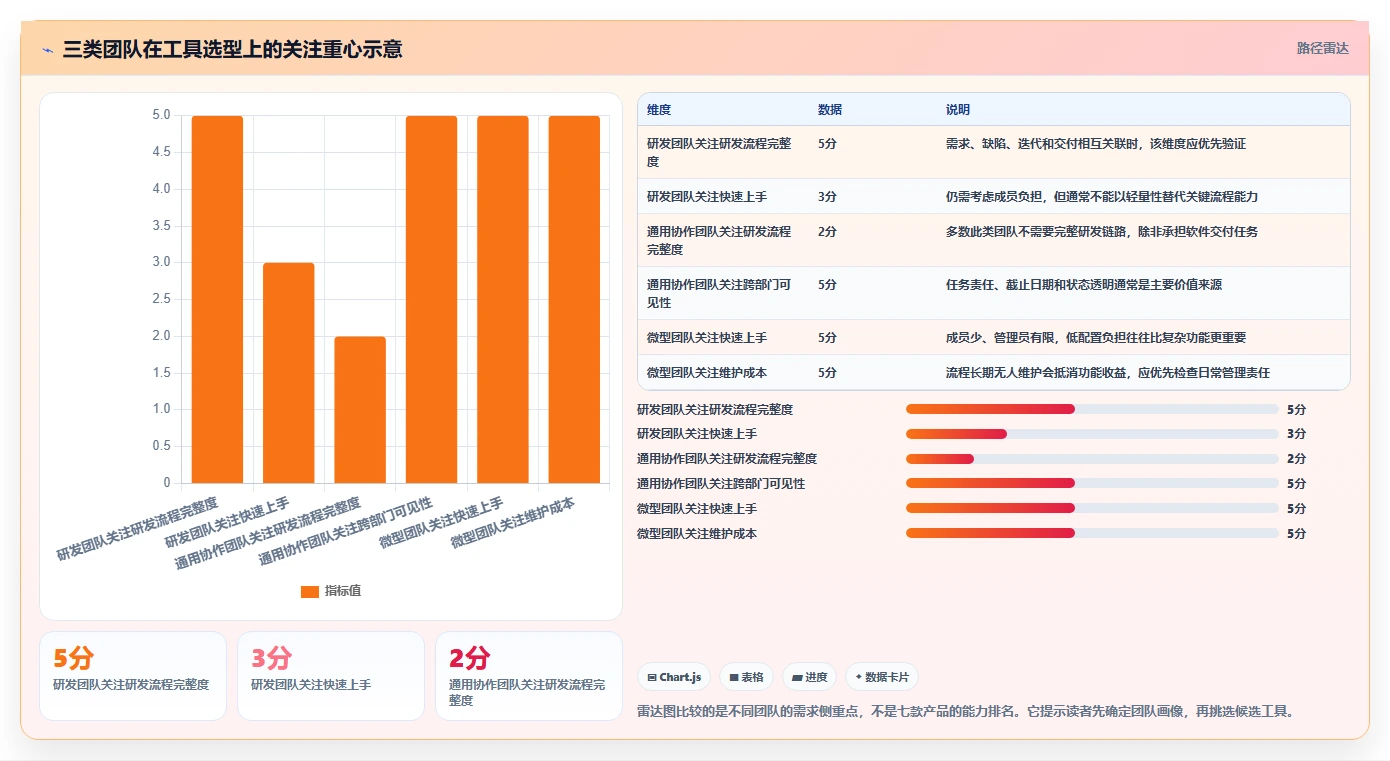1390x761 pixels.
Task: Click the chart bar for 微型团队关注维护成本
Action: (x=574, y=299)
